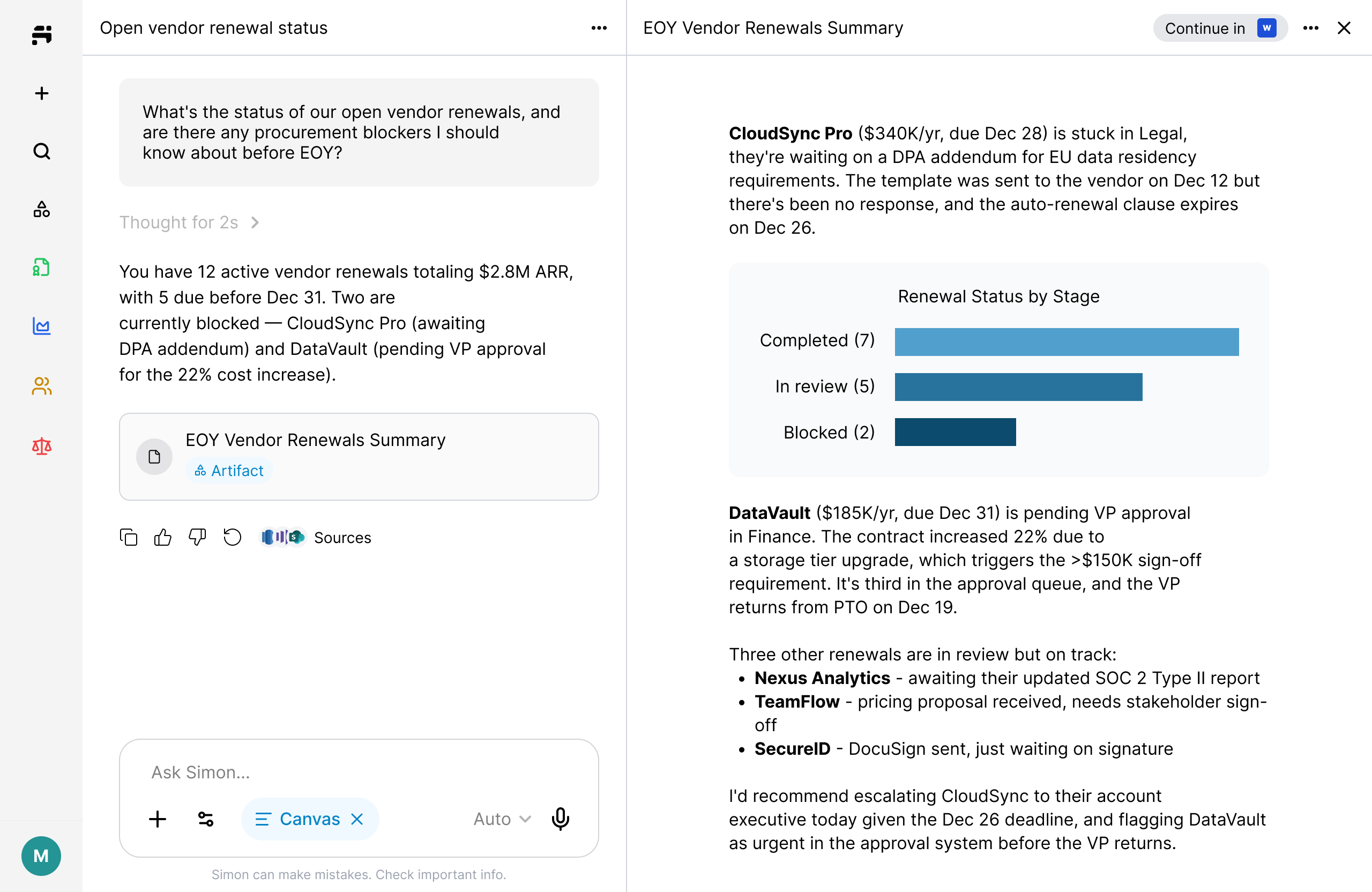
Task: Open the tools settings sliders icon
Action: 206,819
